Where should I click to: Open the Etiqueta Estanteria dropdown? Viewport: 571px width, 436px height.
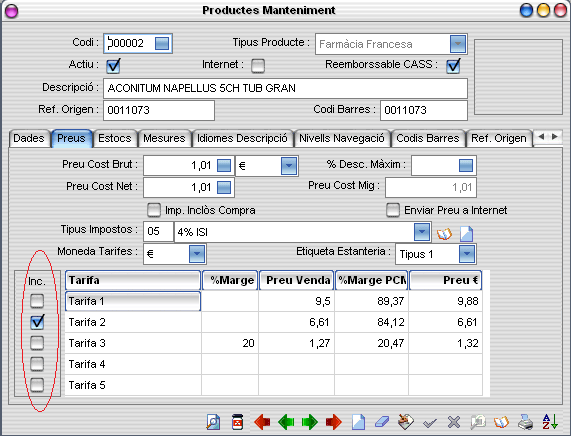point(467,254)
